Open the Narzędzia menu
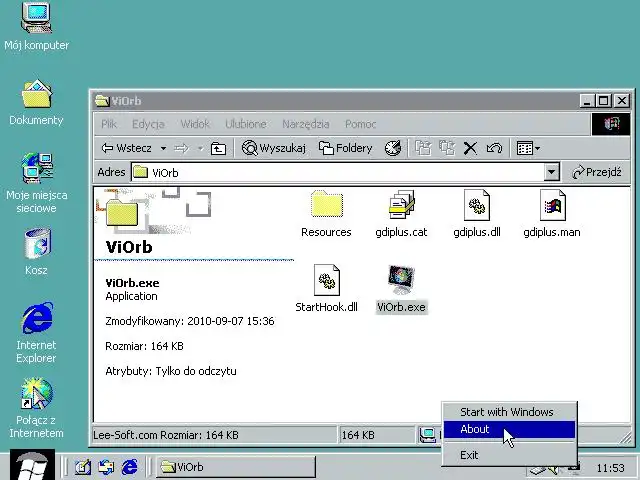 tap(306, 124)
